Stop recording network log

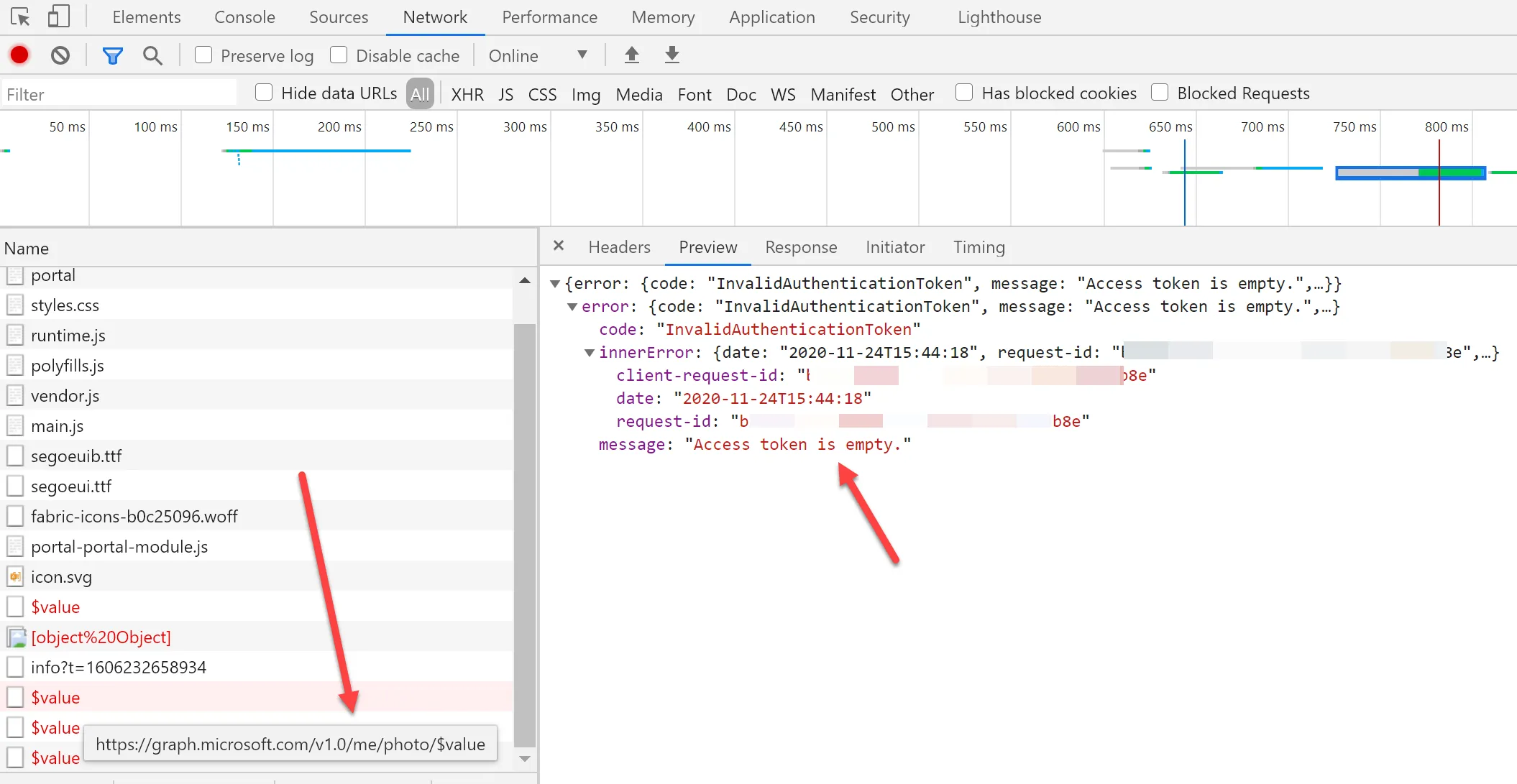point(19,55)
